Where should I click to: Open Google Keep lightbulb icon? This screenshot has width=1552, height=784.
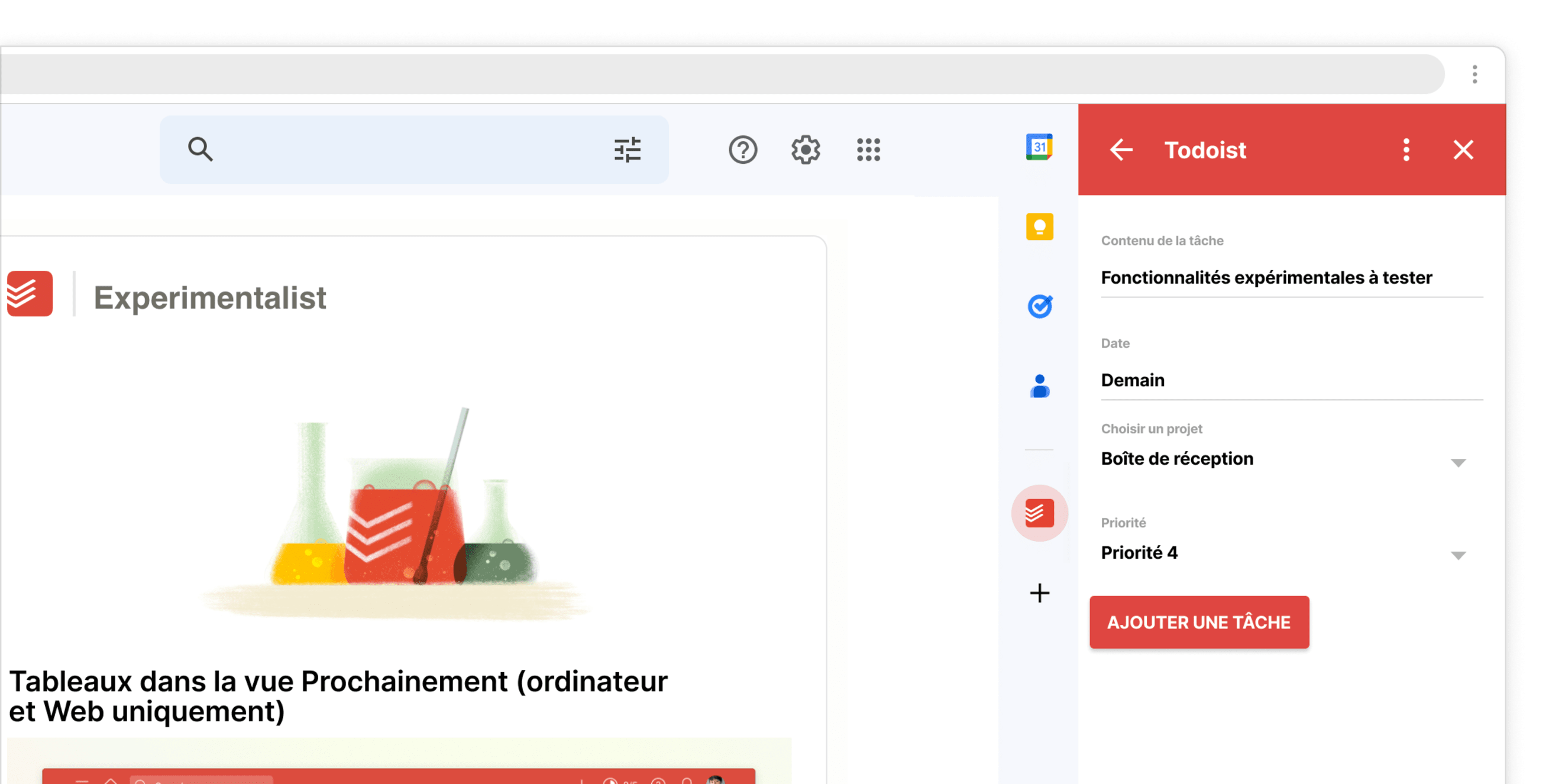(1039, 227)
